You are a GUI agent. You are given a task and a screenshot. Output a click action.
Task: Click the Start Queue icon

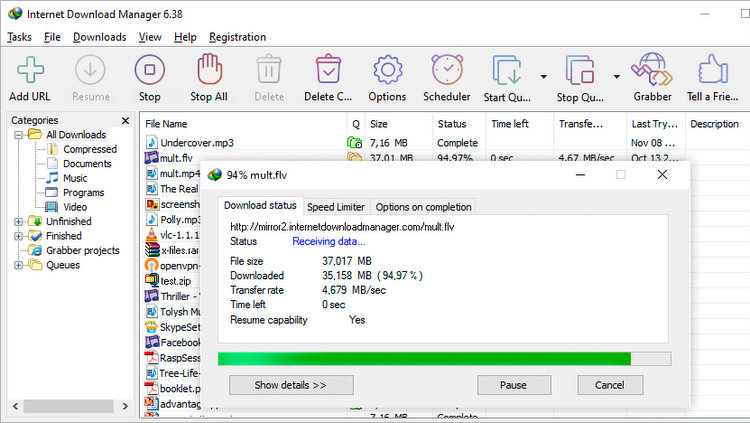point(507,70)
